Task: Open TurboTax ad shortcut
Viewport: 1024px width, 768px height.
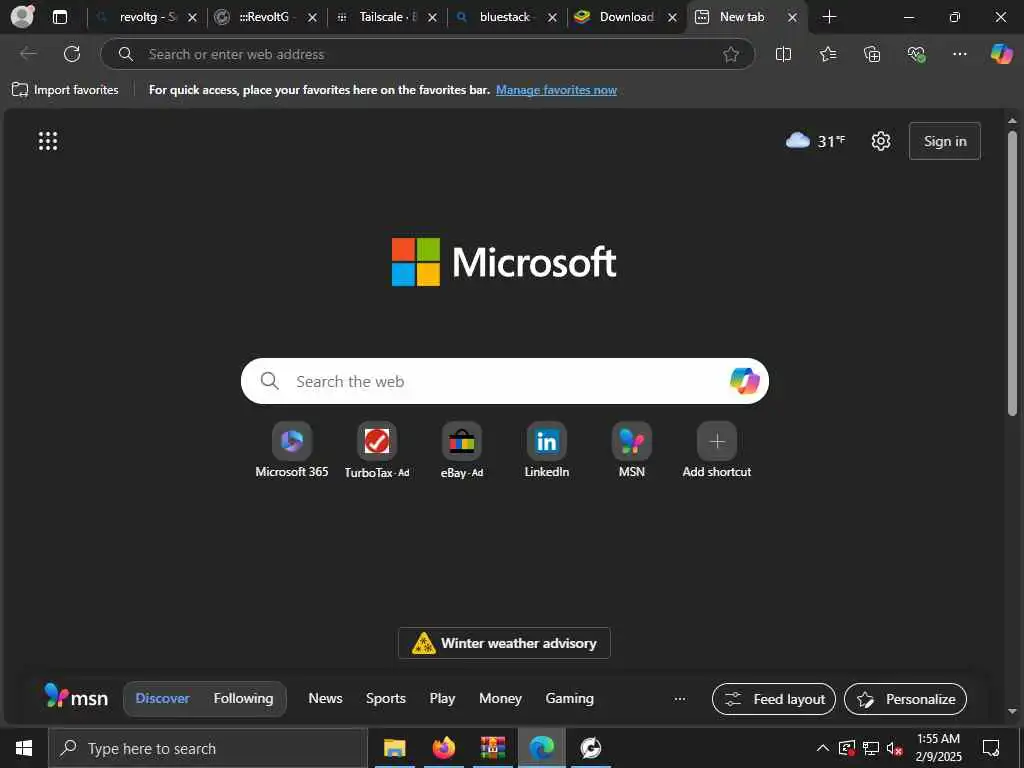Action: [377, 451]
